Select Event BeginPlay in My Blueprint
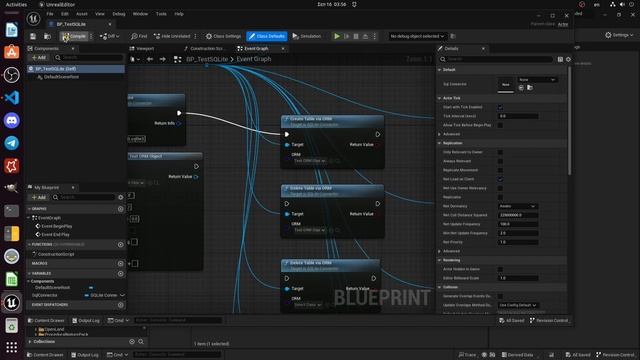Viewport: 640px width, 360px height. point(56,226)
